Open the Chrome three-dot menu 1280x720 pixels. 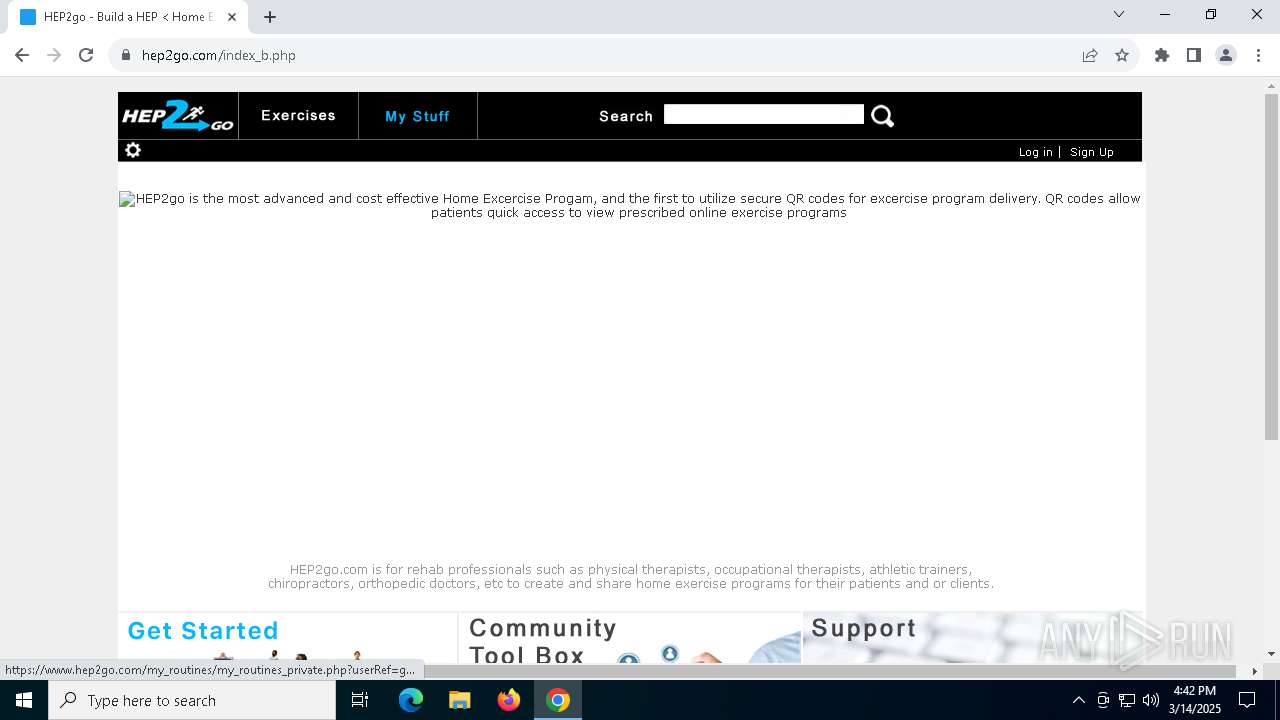(1258, 55)
